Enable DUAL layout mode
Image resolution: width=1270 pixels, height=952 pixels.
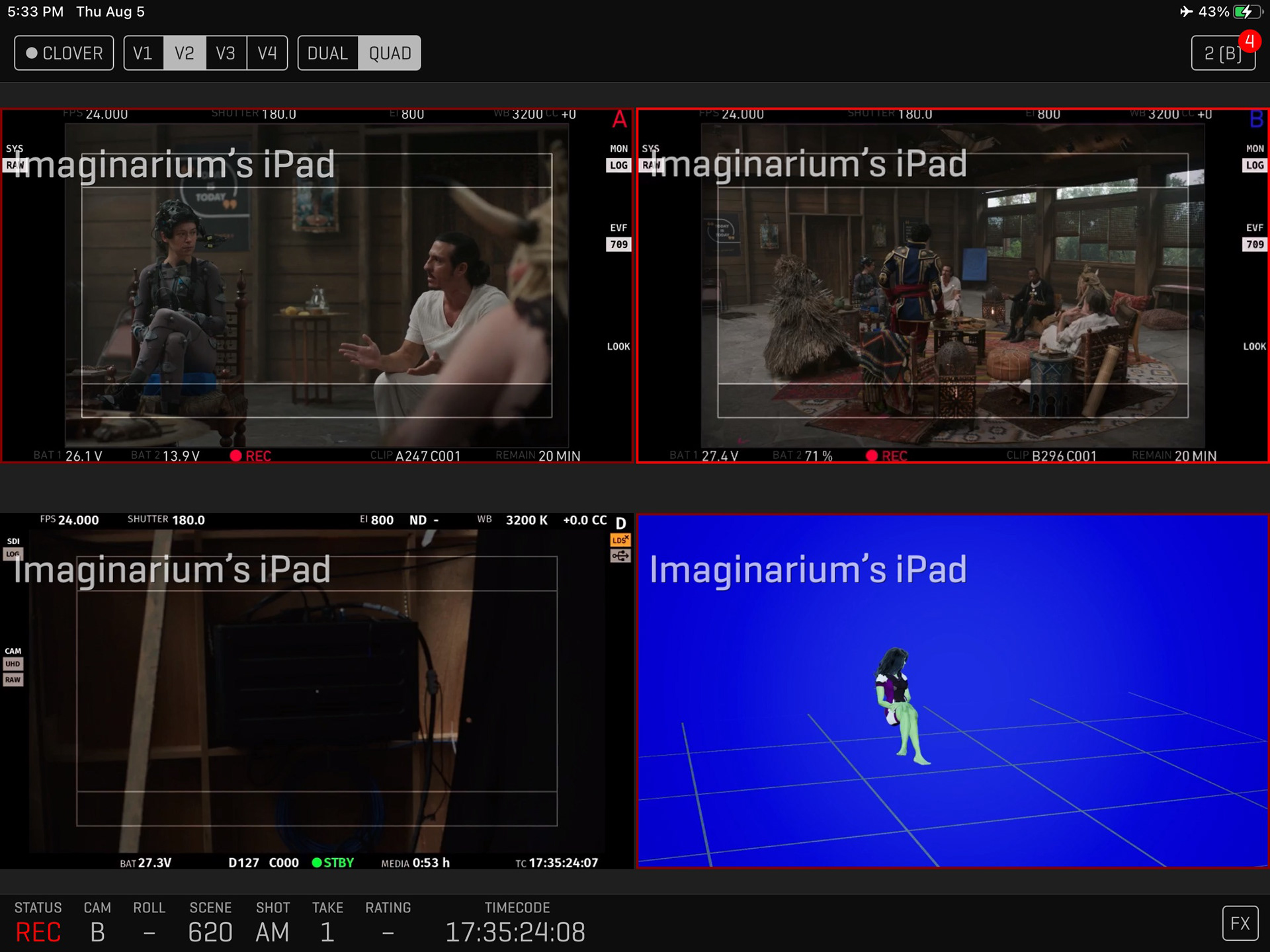click(328, 53)
